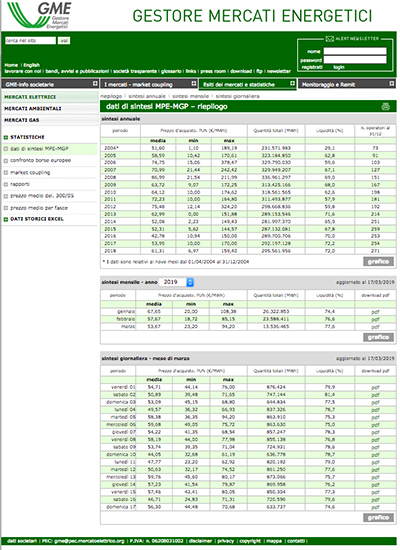Open contatti footer link
400x550 pixels.
pos(296,541)
